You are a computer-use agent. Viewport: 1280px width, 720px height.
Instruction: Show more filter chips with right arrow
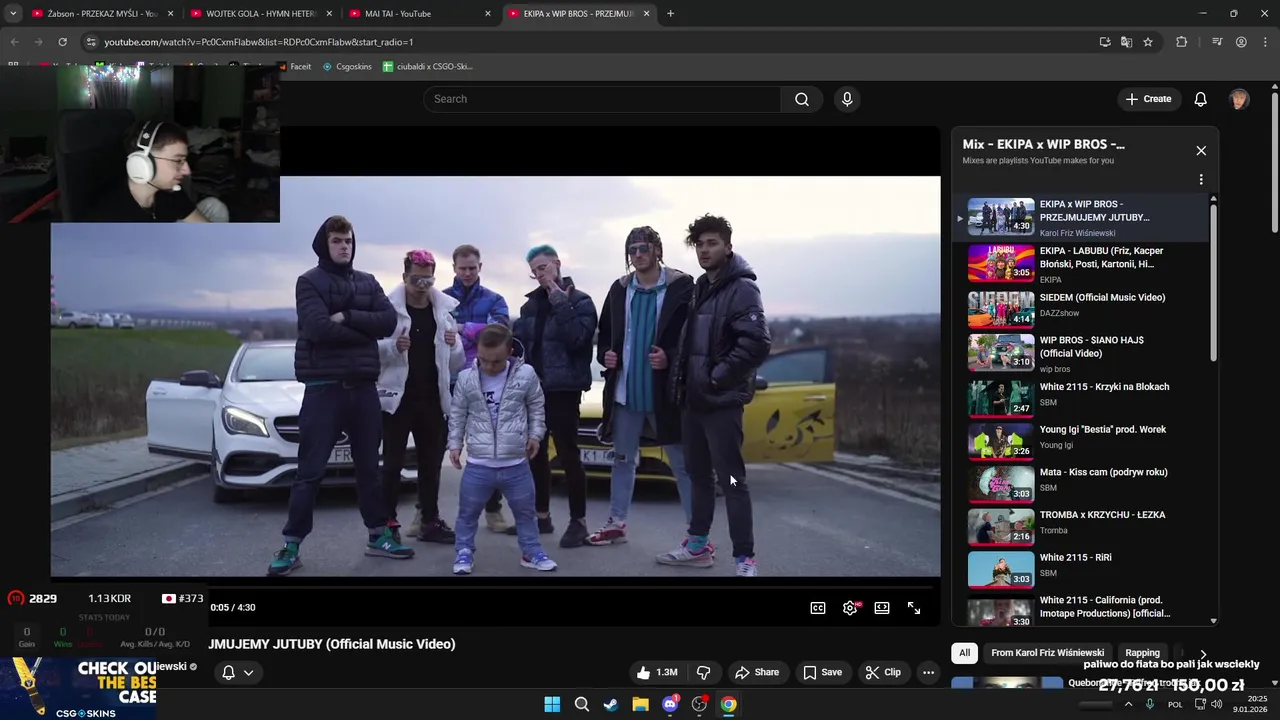(1203, 654)
